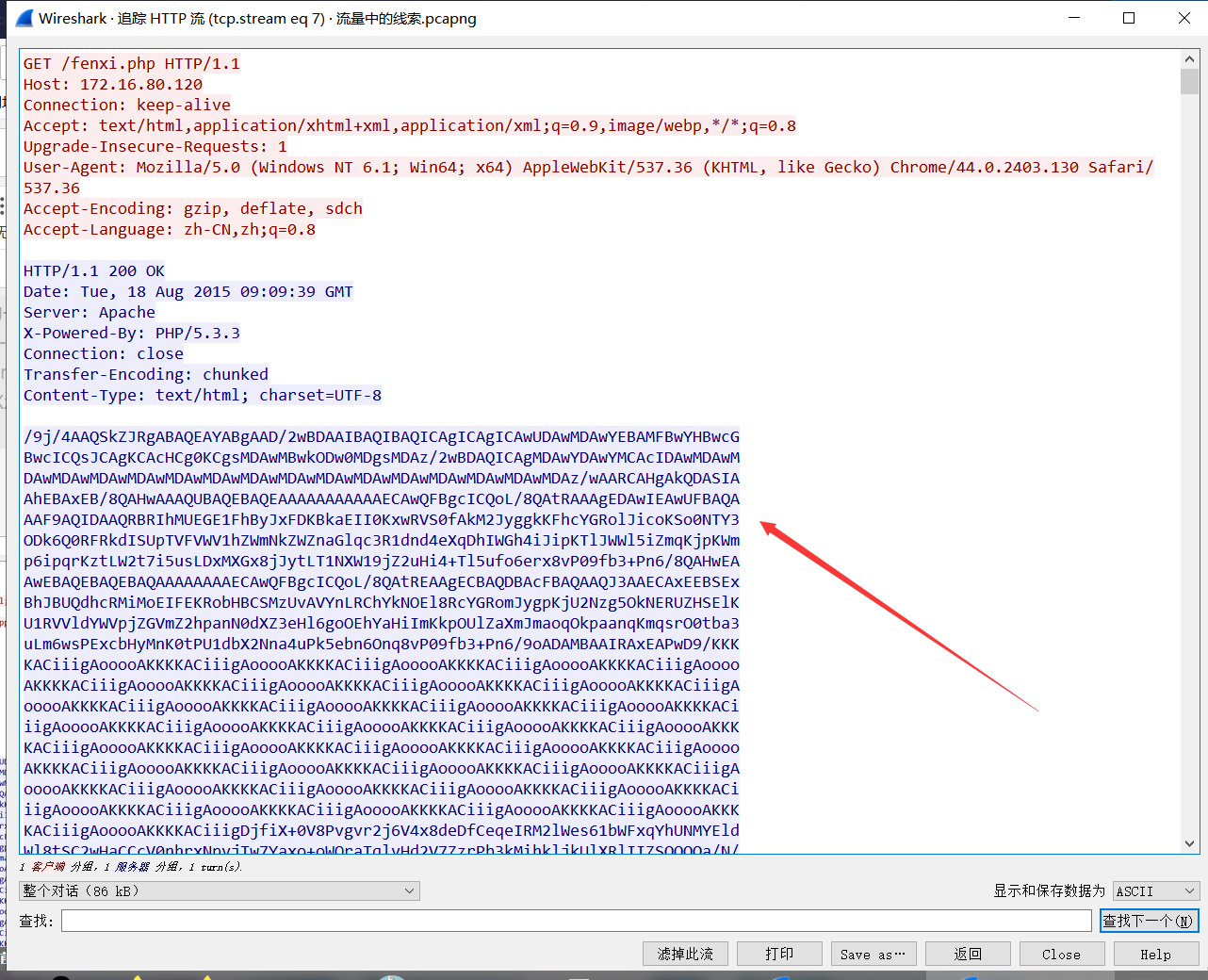Maximize the Wireshark follow stream window

click(1129, 18)
